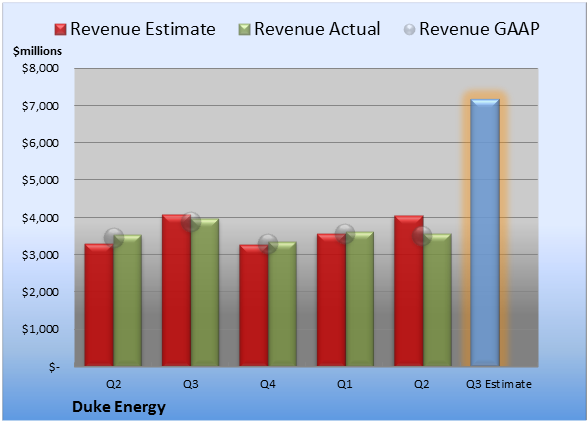Click the '$3,000' axis value
The image size is (588, 422).
(x=40, y=255)
